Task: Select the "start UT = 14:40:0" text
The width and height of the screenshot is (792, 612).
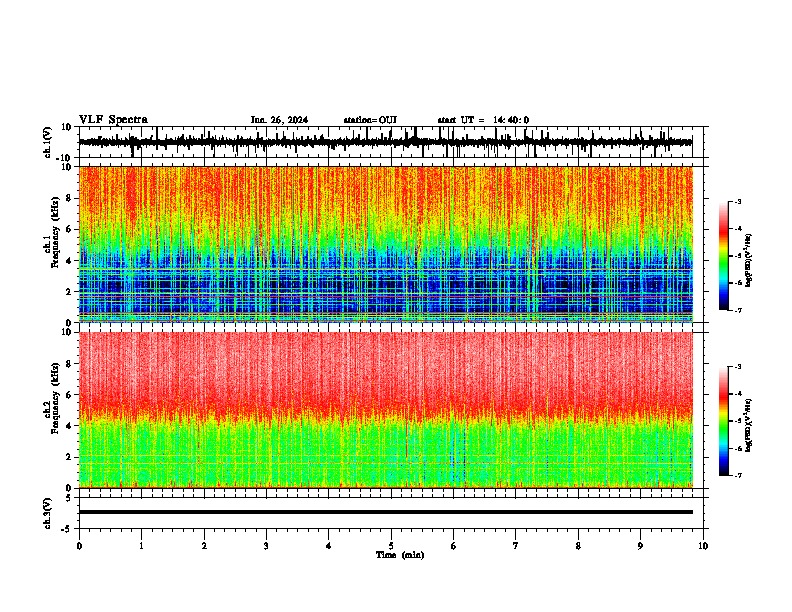Action: (x=483, y=120)
